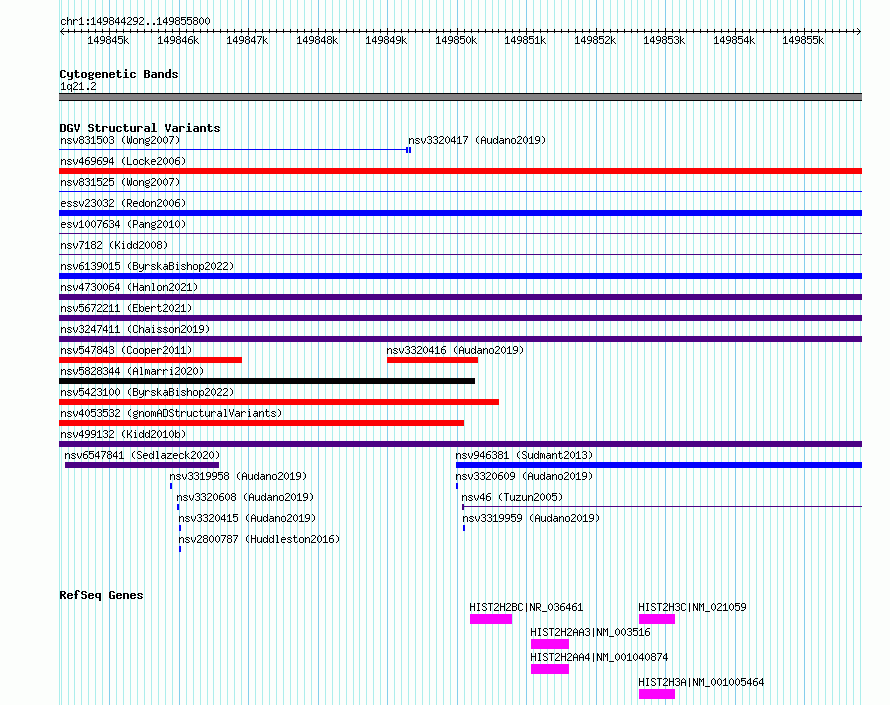The width and height of the screenshot is (890, 705).
Task: Click the red bar of nsv3320416 (Audano2019)
Action: [x=433, y=360]
